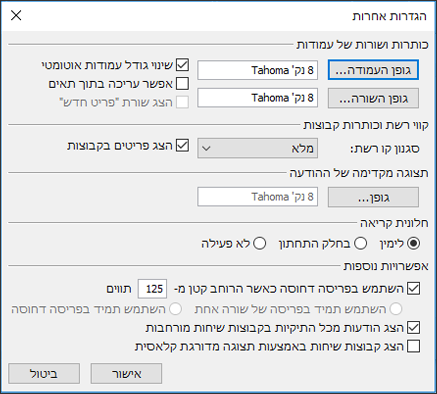Click the 125 characters width field
437x394 pixels.
[152, 289]
